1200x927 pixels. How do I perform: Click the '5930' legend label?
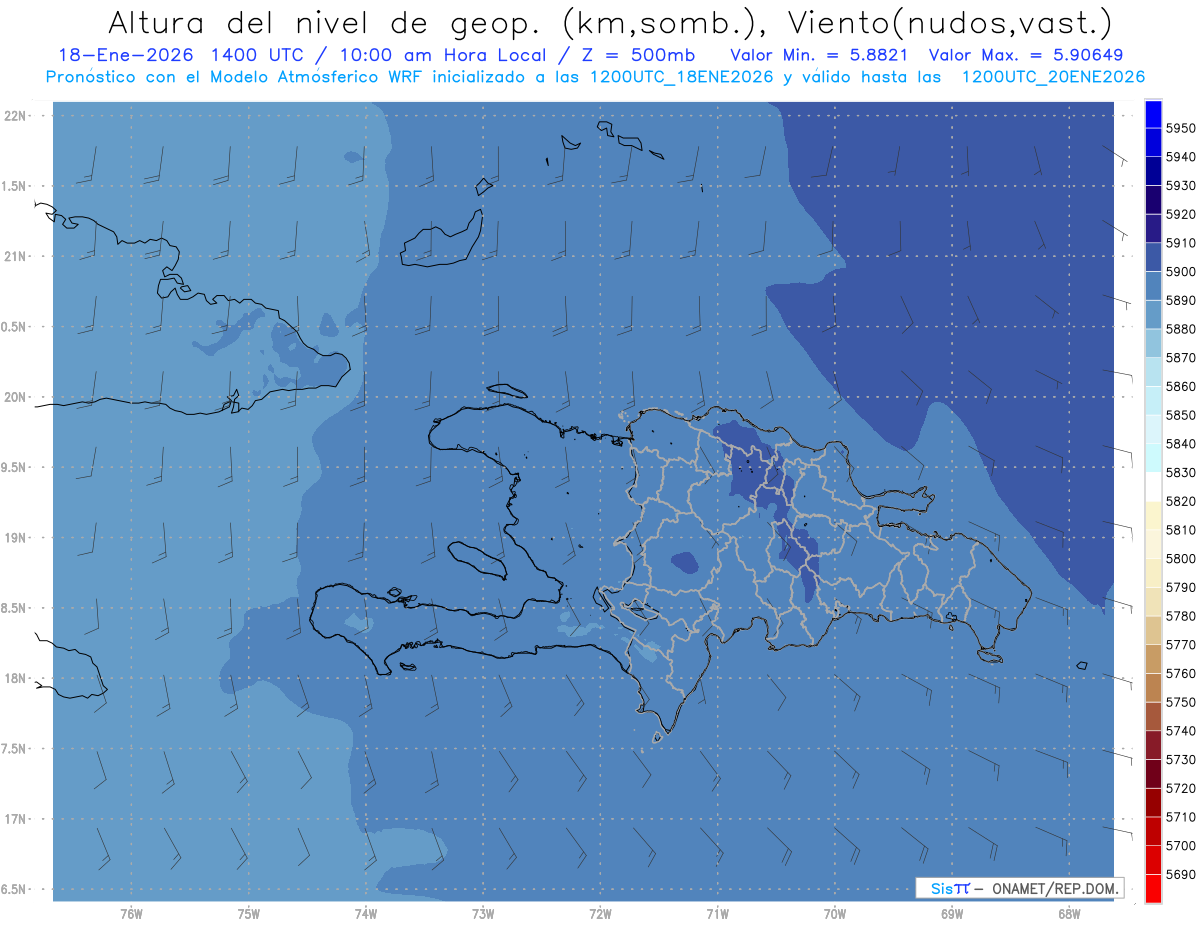coord(1180,185)
